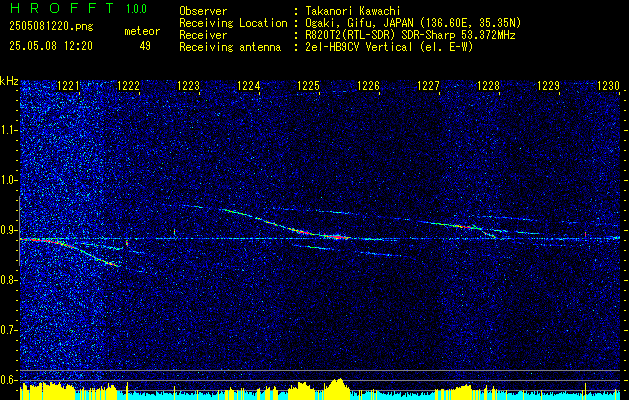This screenshot has width=629, height=400.
Task: Click the 1222 time marker
Action: (129, 86)
